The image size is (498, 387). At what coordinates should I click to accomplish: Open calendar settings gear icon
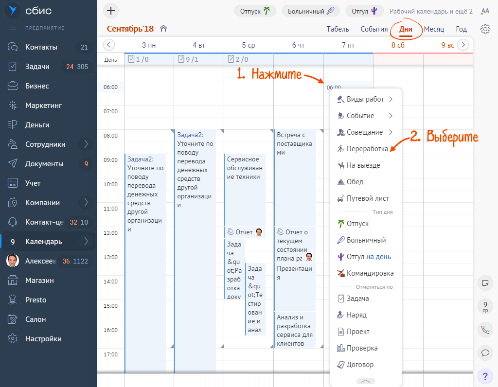[x=485, y=29]
